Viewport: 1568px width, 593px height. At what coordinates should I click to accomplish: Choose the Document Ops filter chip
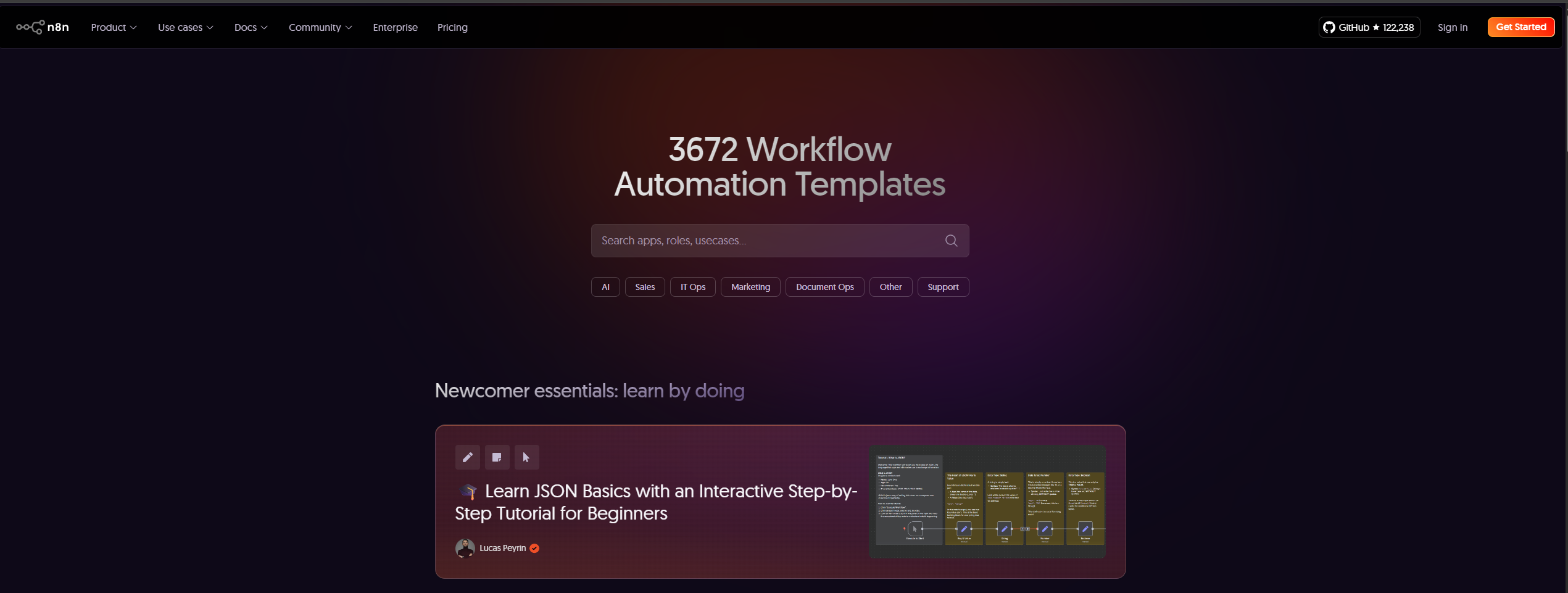(824, 287)
